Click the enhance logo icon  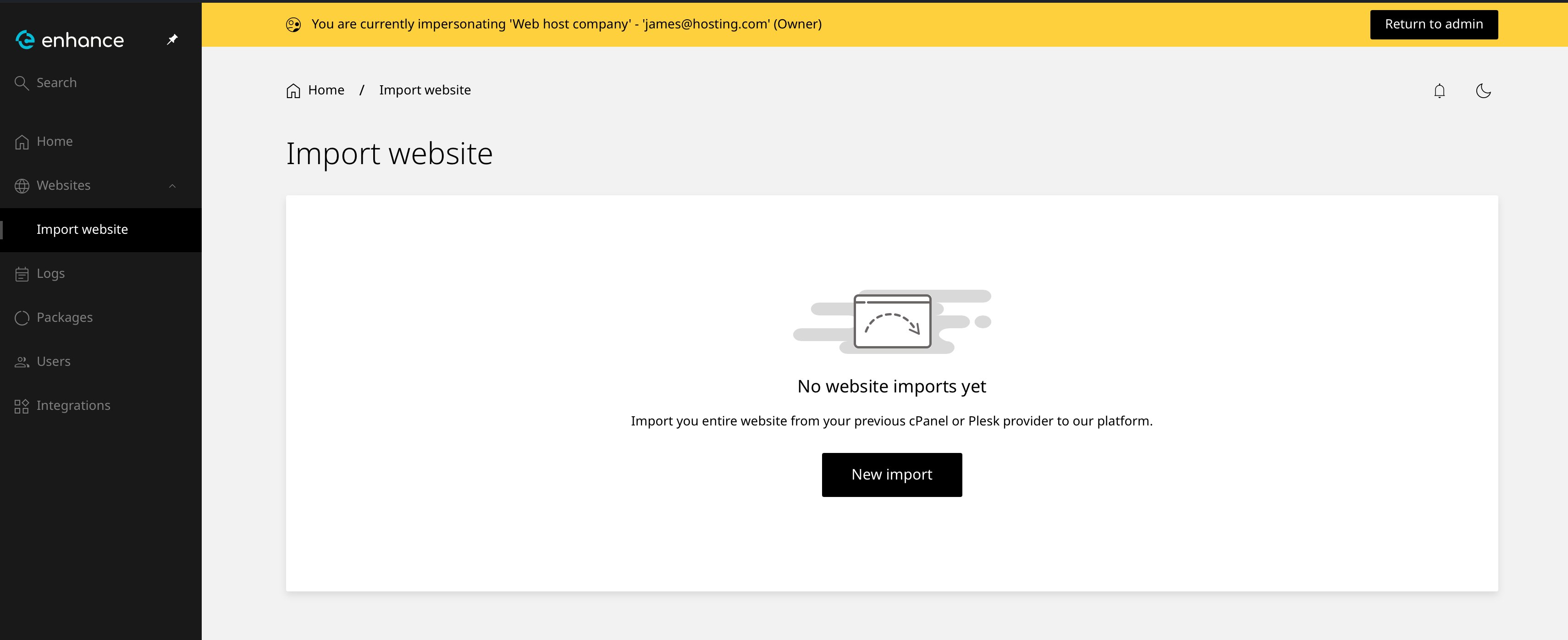point(25,39)
